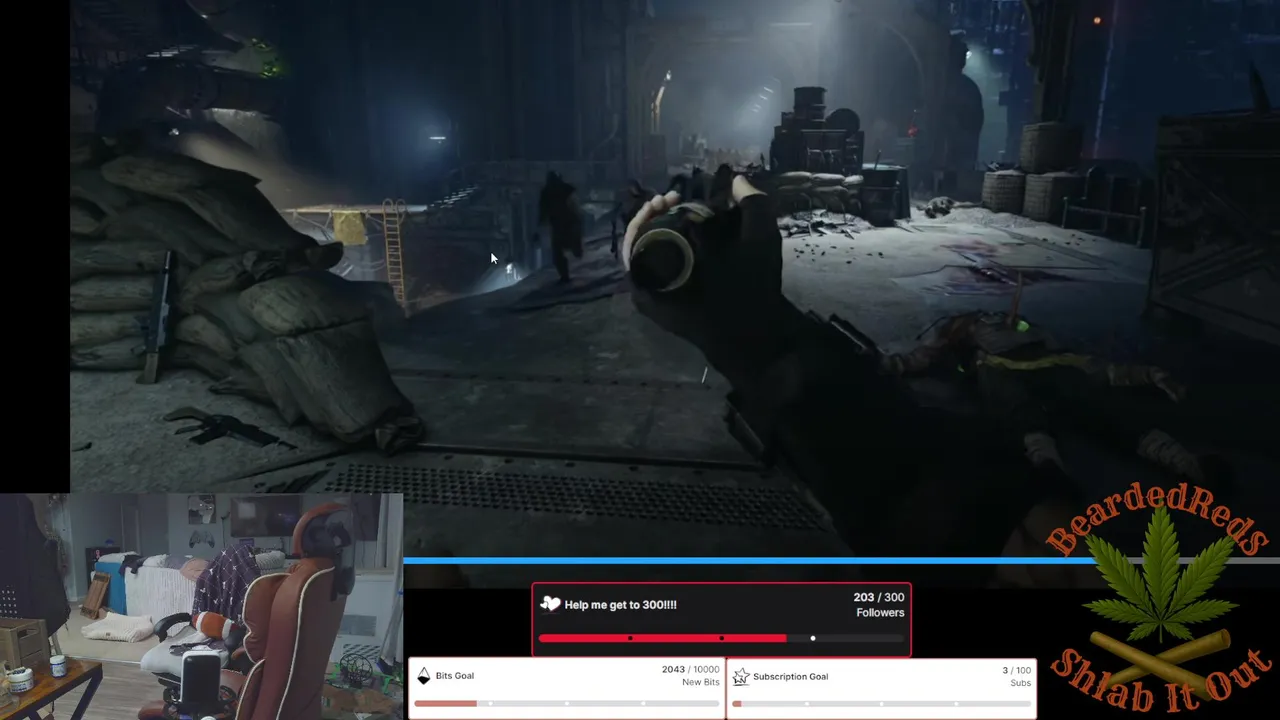Click the 'New Bits' label

[x=700, y=682]
